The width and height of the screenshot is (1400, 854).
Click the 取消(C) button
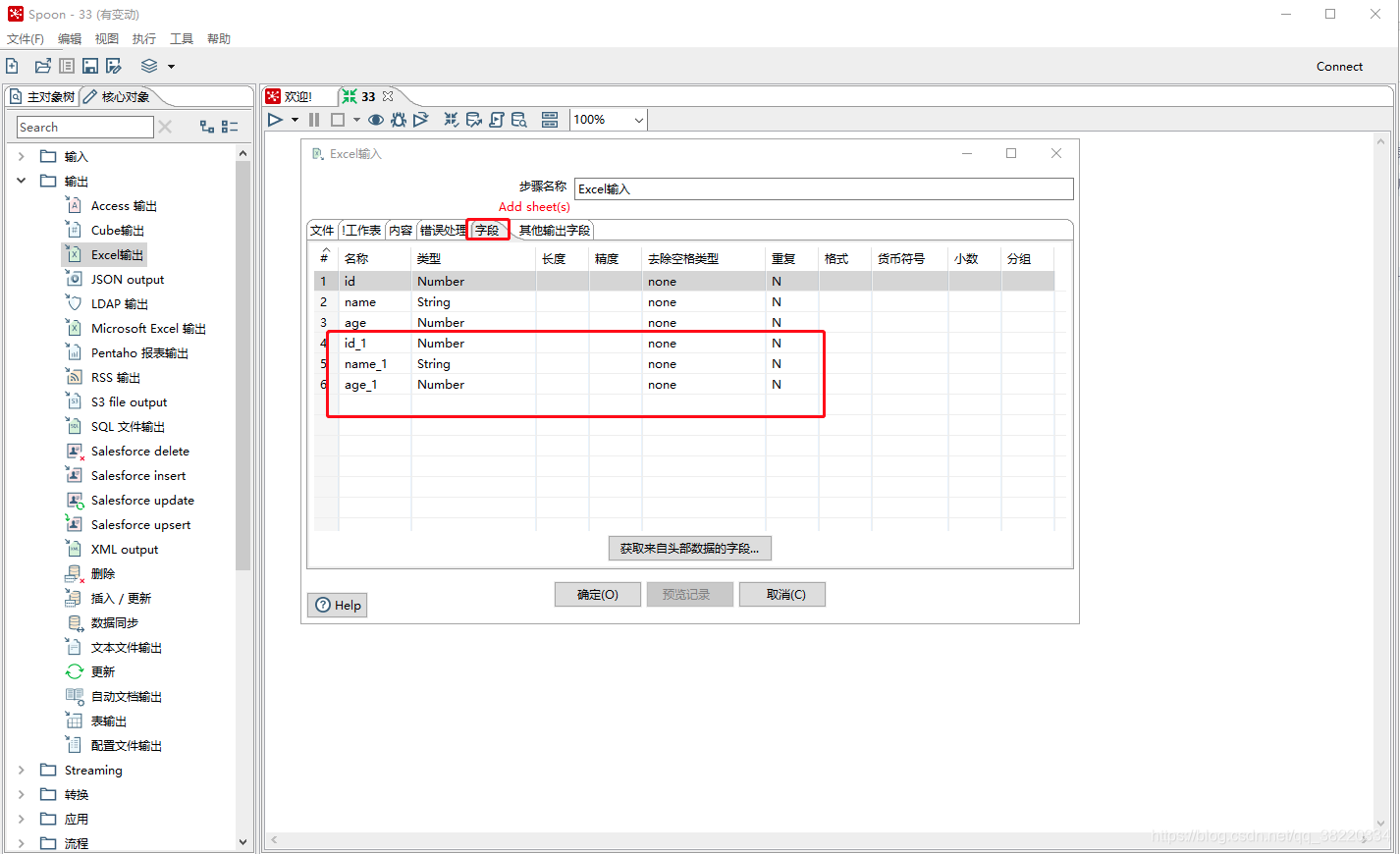pos(782,594)
